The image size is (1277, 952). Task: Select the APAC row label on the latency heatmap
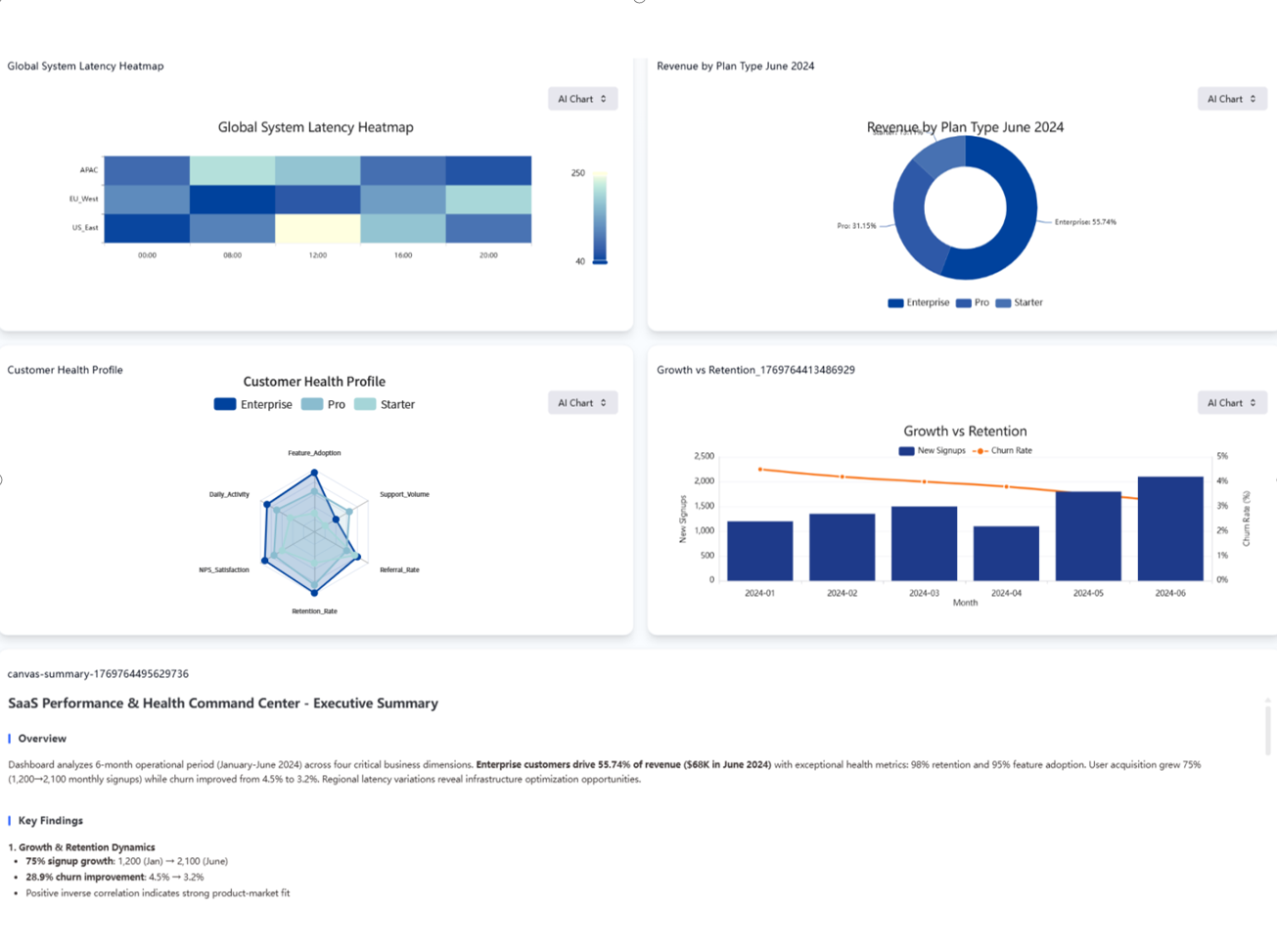[88, 168]
